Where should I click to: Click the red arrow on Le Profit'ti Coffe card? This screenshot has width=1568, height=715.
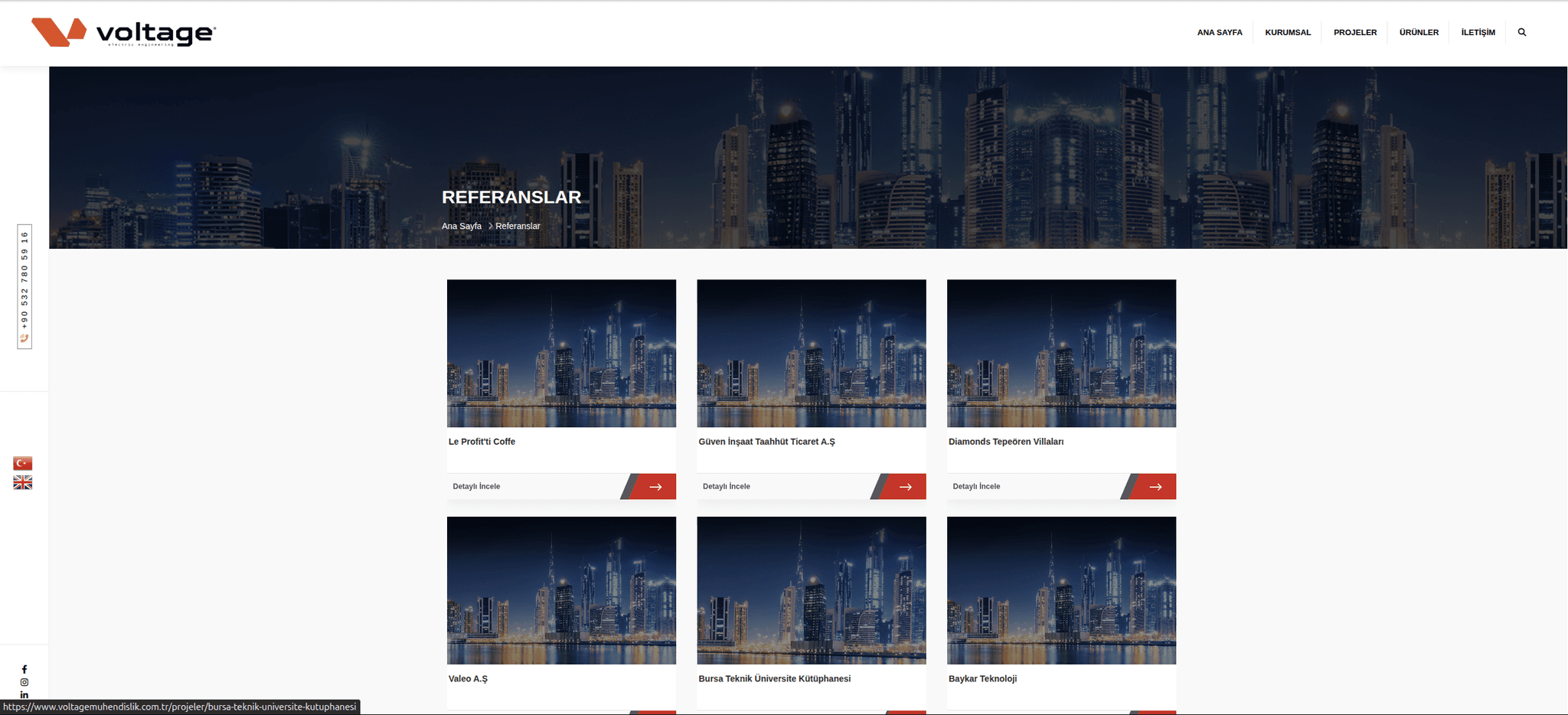tap(655, 487)
